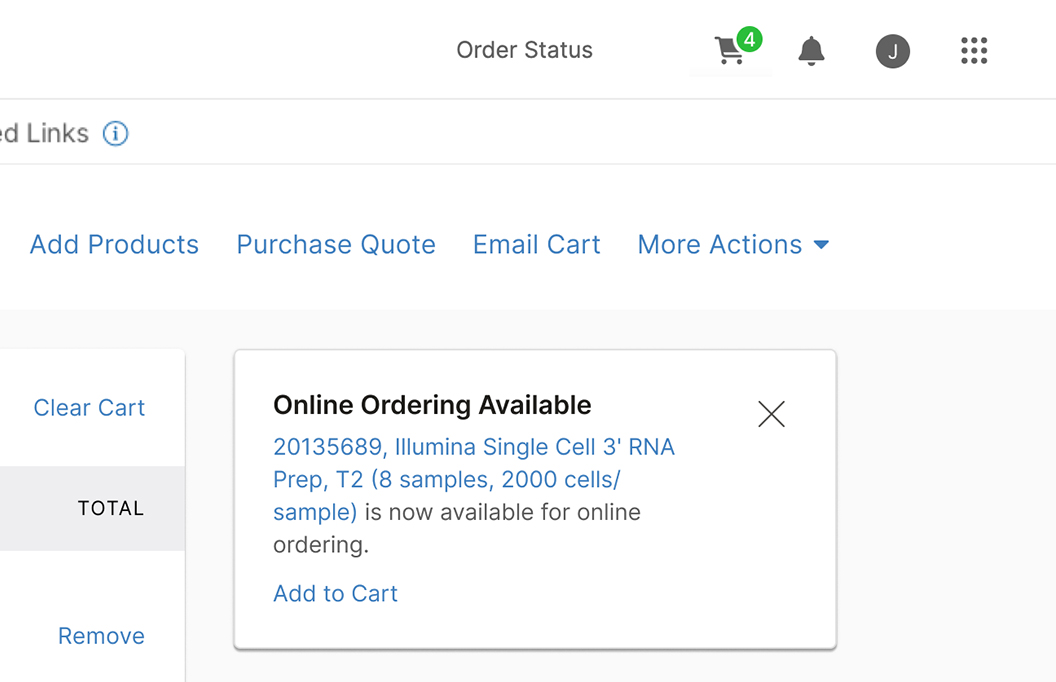
Task: Click the Online Ordering Available heading
Action: (x=432, y=405)
